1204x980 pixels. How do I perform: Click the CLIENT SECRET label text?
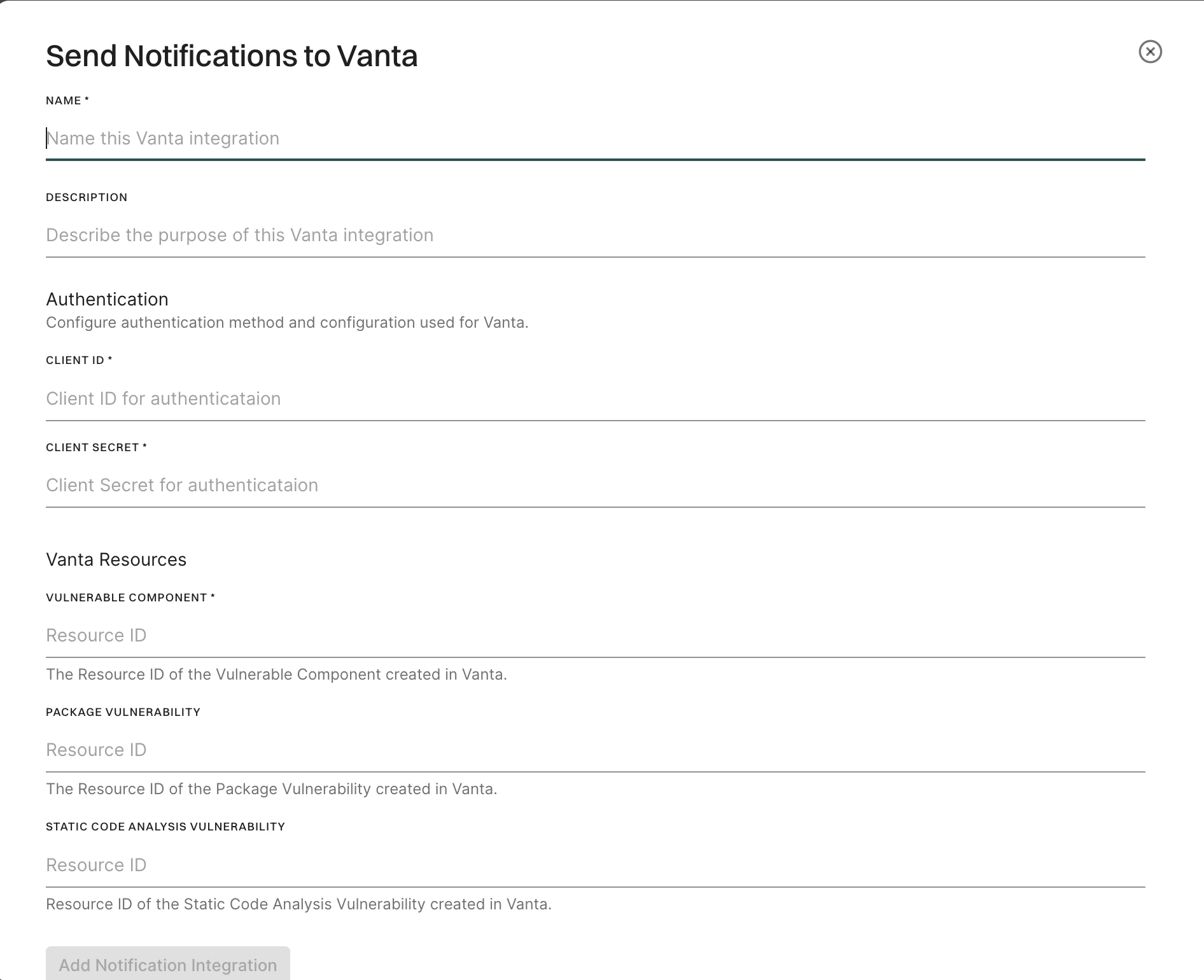95,447
